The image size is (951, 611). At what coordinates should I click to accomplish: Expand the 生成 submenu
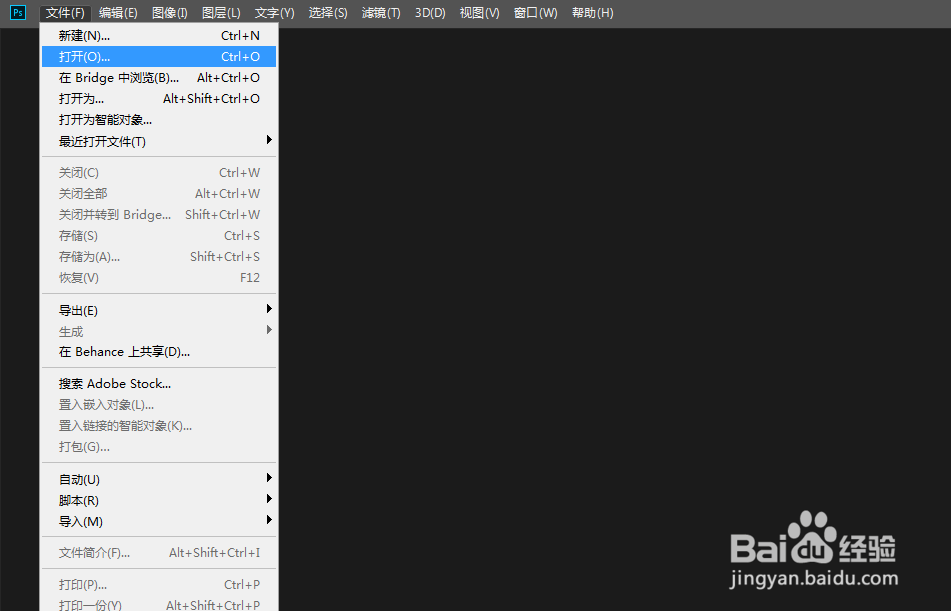point(159,331)
